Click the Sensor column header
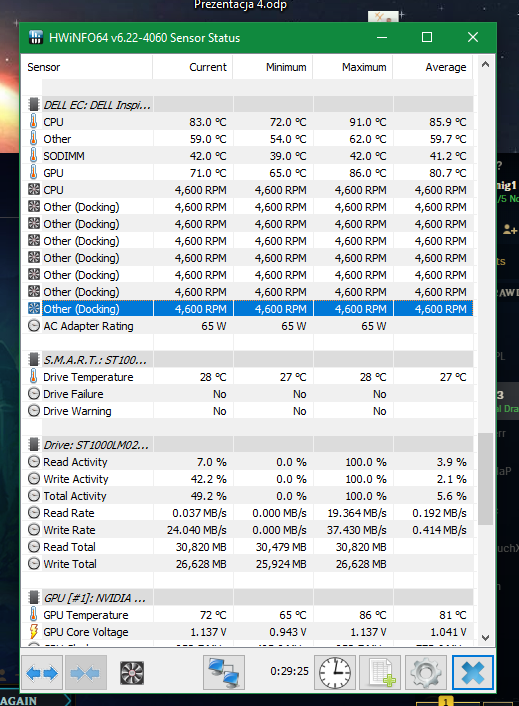Screen dimensions: 519x706 click(x=87, y=67)
